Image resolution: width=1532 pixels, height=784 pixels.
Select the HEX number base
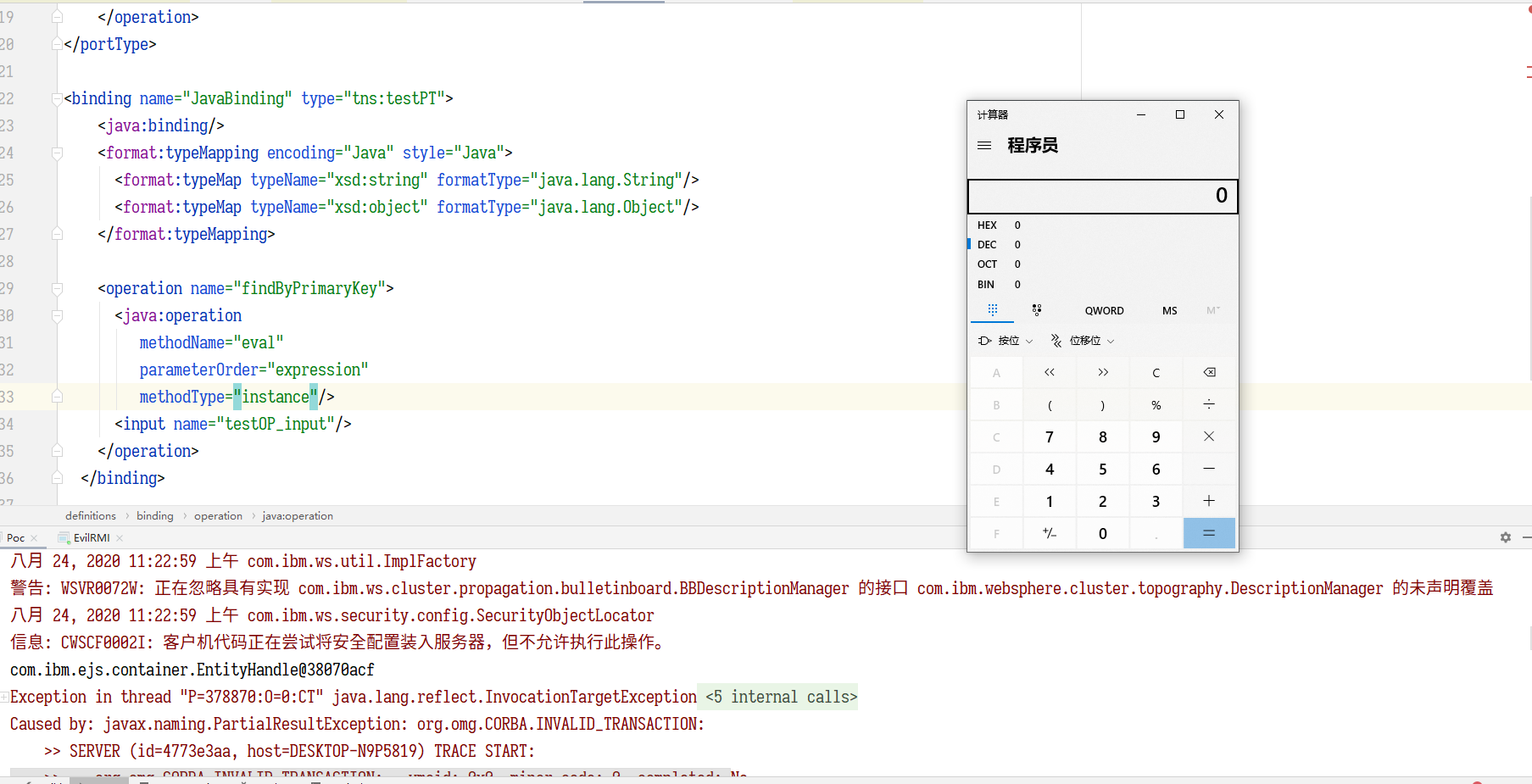[x=988, y=225]
